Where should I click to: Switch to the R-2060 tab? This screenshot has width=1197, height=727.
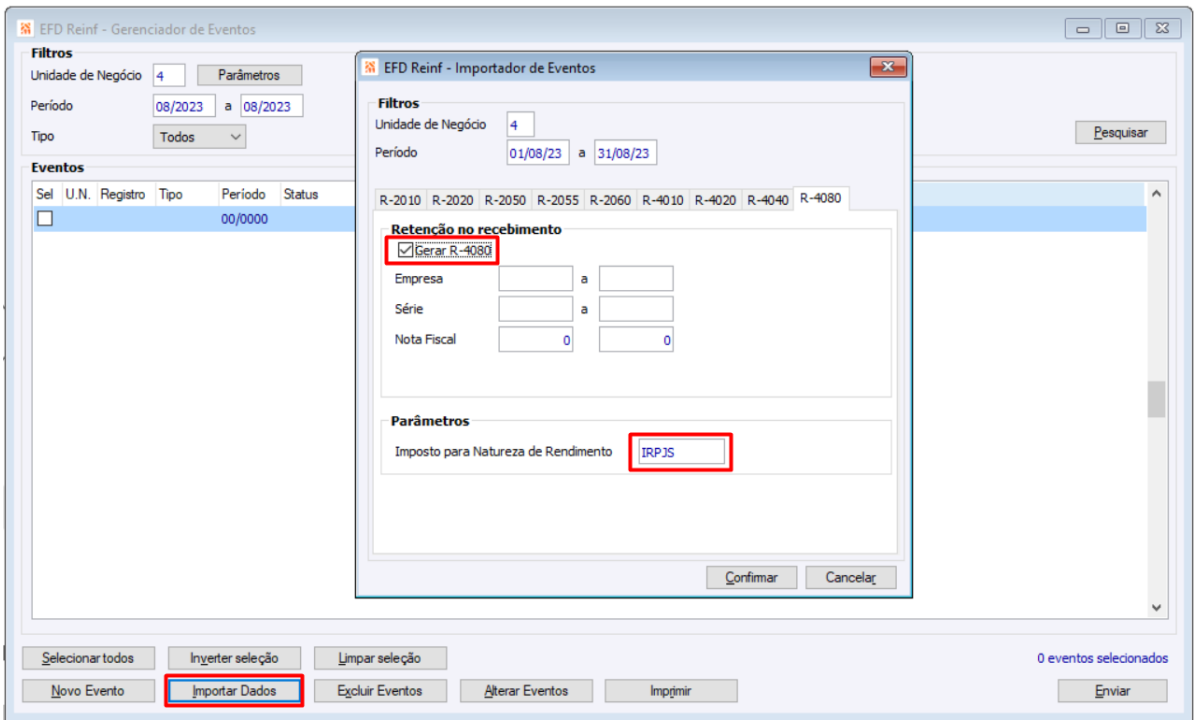[x=611, y=200]
